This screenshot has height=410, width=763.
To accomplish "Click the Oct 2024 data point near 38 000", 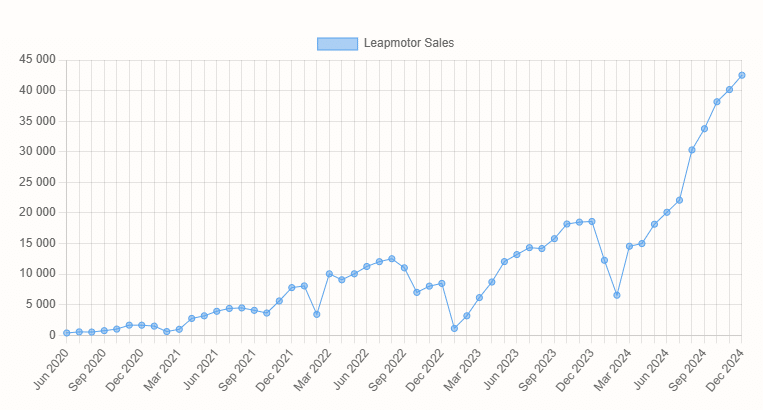I will pos(717,102).
